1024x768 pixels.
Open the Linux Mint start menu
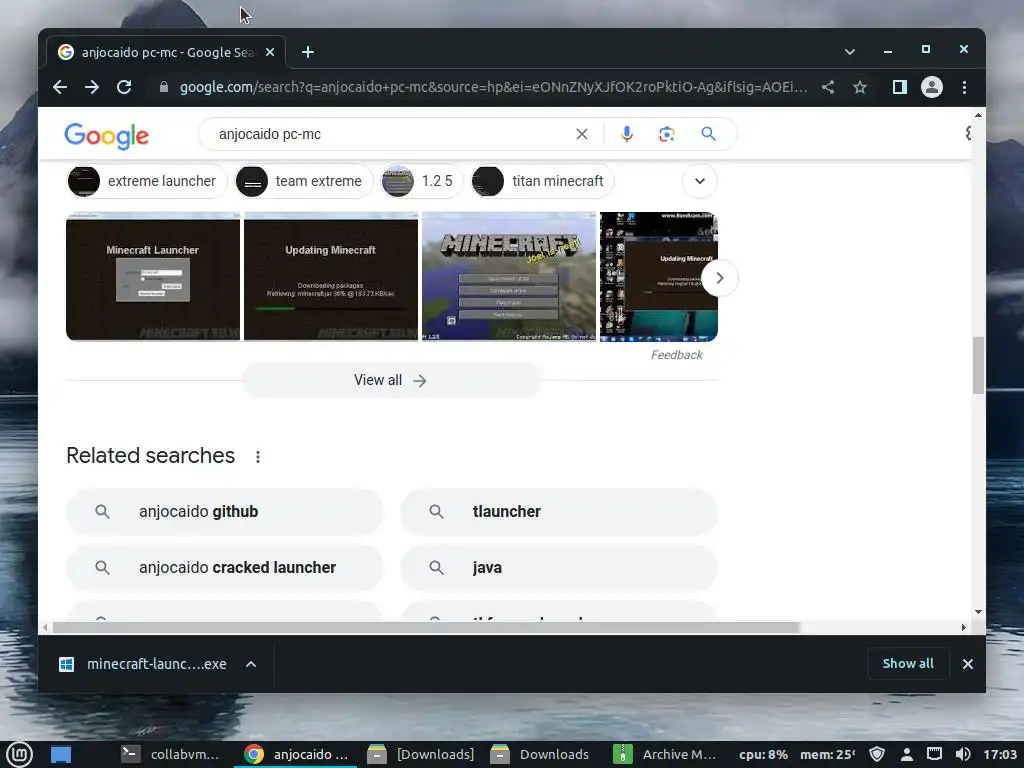pos(20,755)
